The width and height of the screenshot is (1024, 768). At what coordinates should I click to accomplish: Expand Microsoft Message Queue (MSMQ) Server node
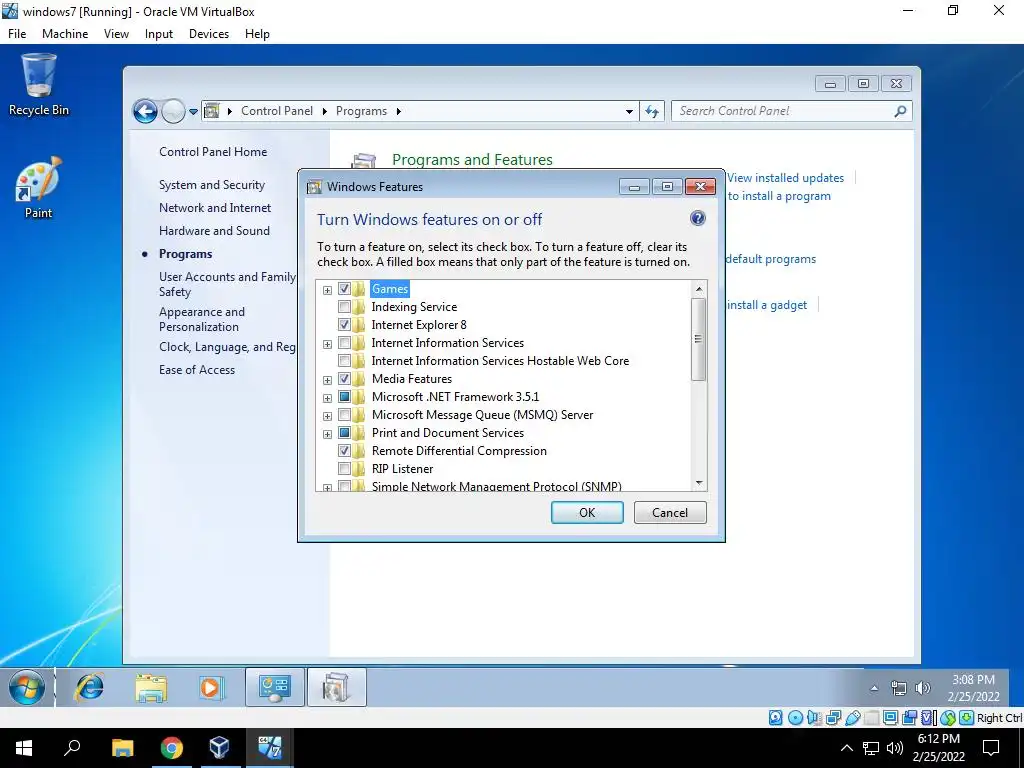coord(327,416)
